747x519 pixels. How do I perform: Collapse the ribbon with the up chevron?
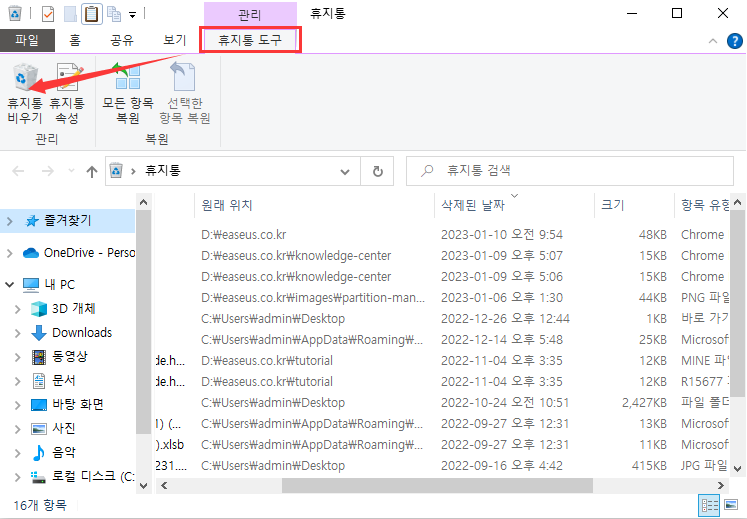coord(713,41)
